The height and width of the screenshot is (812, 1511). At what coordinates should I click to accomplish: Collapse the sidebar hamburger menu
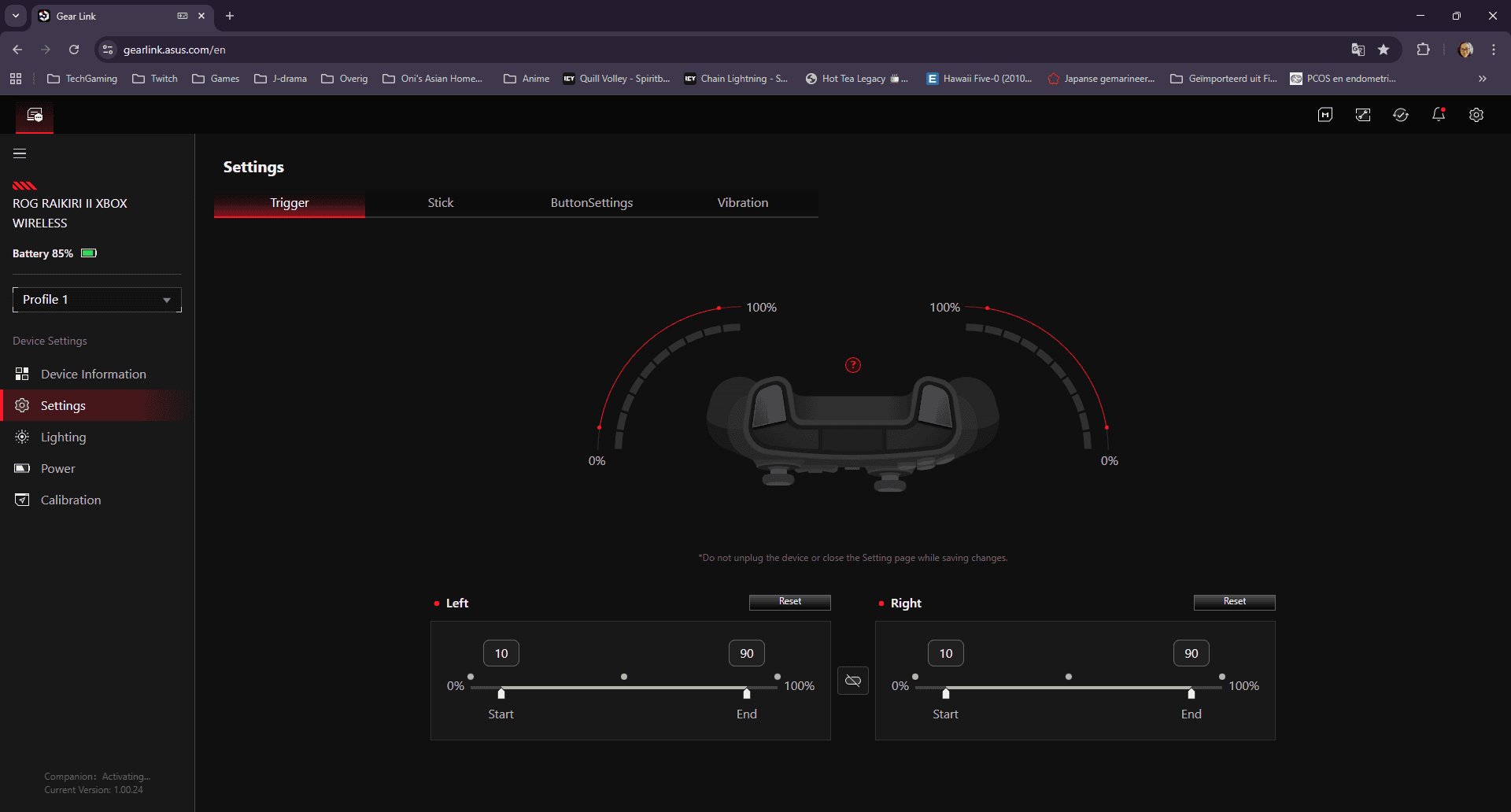[x=20, y=153]
